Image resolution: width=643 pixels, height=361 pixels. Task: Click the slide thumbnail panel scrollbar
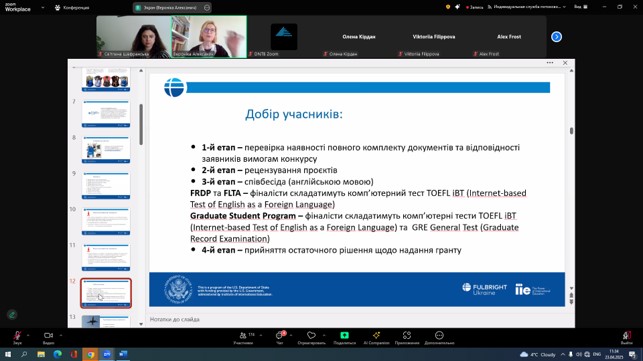[x=141, y=124]
